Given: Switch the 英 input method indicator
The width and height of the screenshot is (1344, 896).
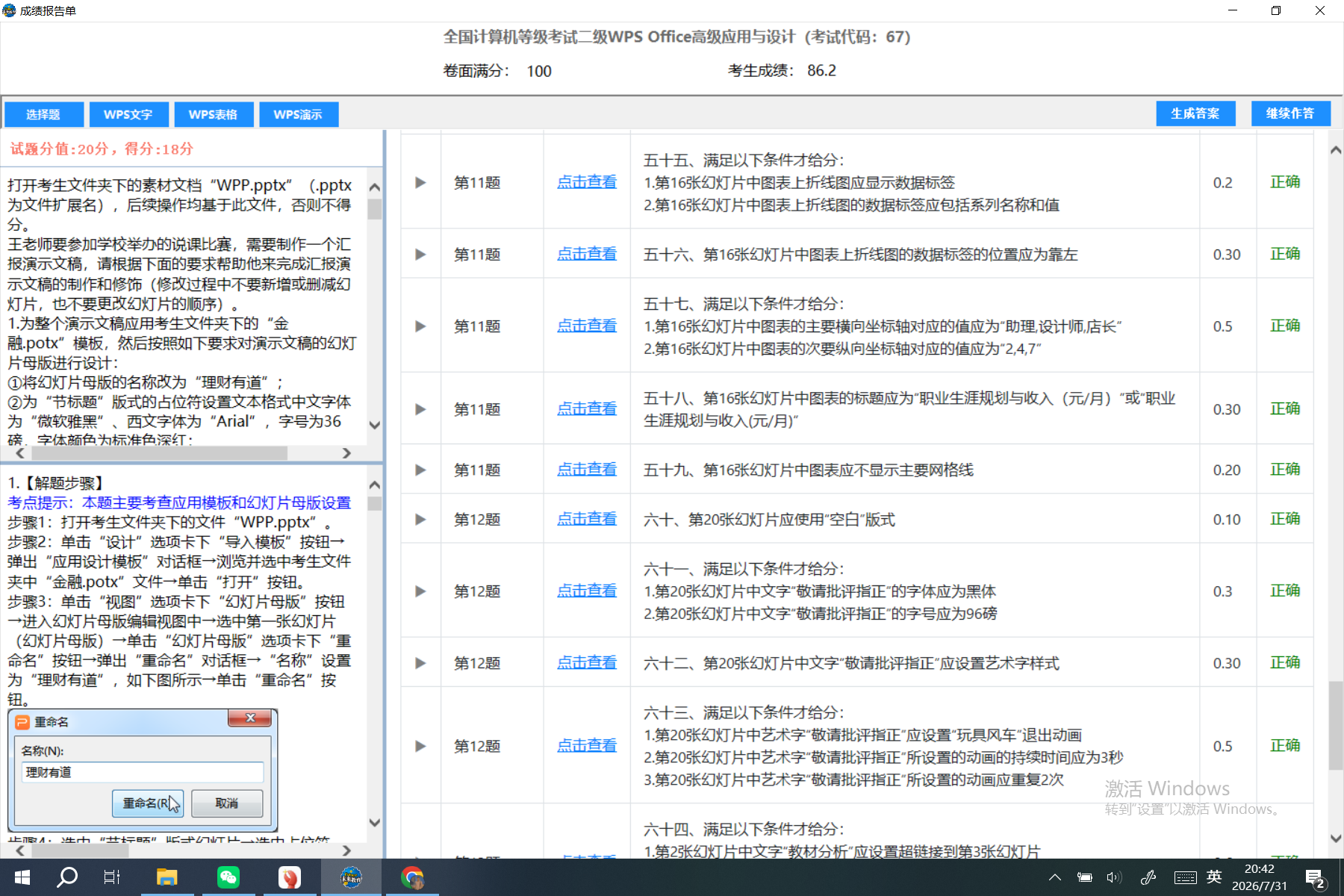Looking at the screenshot, I should click(x=1214, y=877).
